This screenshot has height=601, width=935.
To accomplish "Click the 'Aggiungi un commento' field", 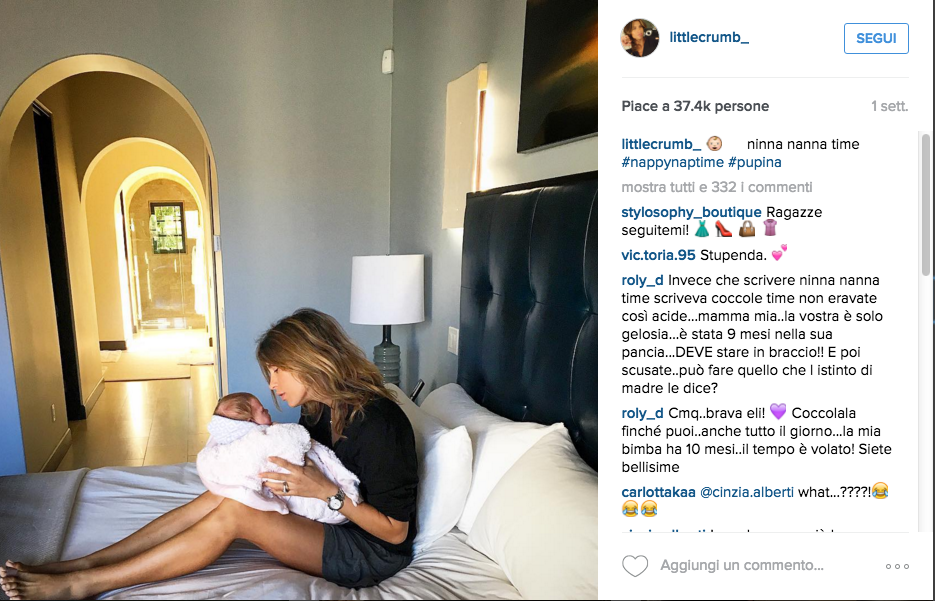I will click(741, 565).
